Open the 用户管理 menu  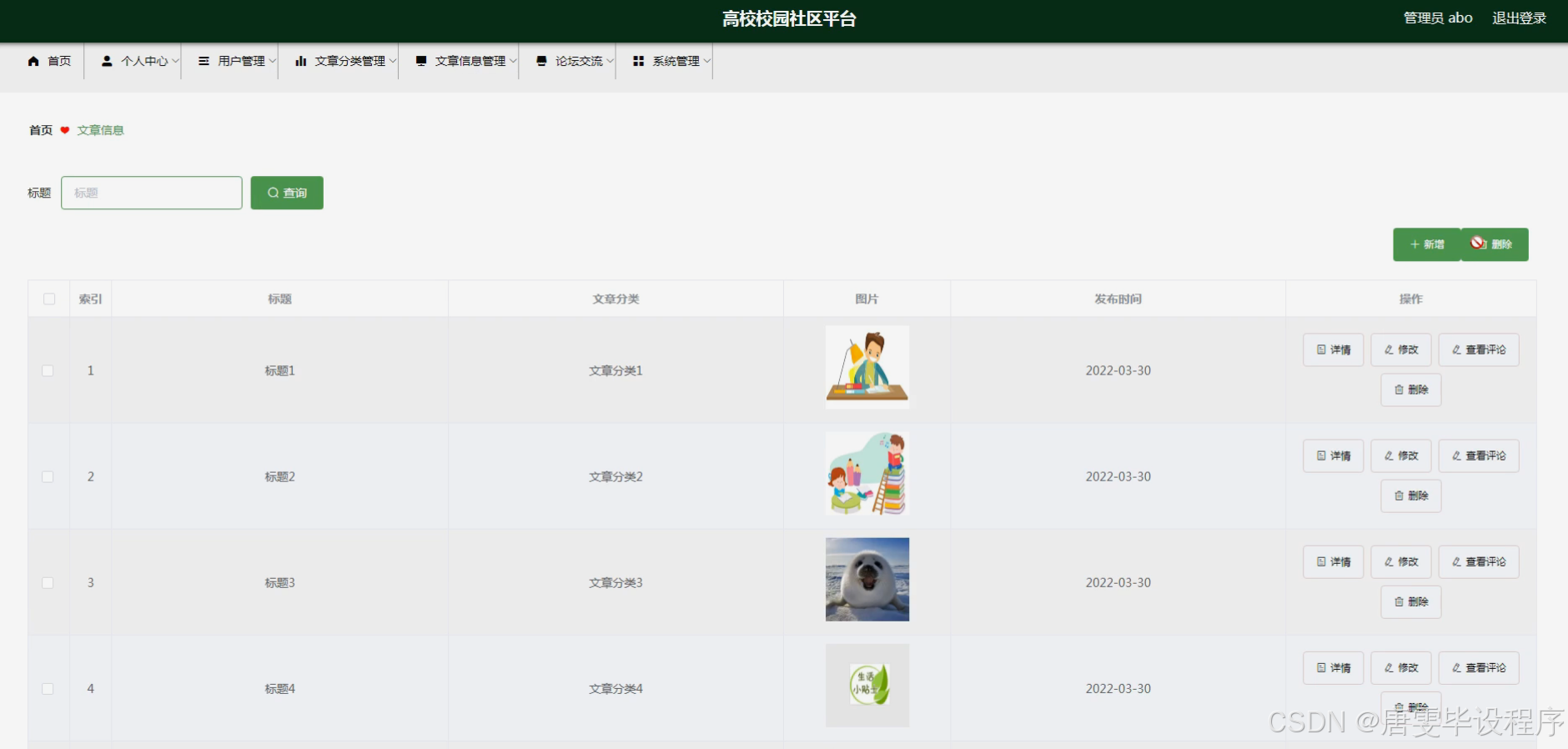pyautogui.click(x=230, y=61)
